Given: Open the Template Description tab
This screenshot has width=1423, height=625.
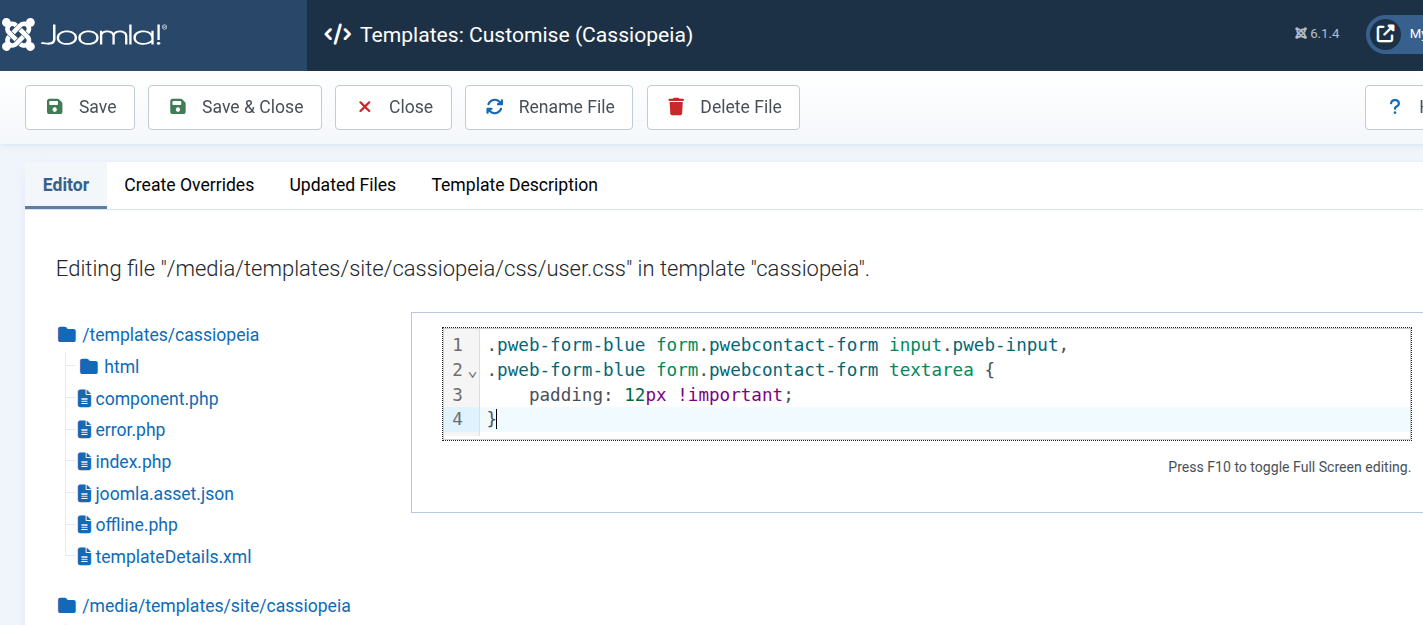Looking at the screenshot, I should (x=515, y=185).
